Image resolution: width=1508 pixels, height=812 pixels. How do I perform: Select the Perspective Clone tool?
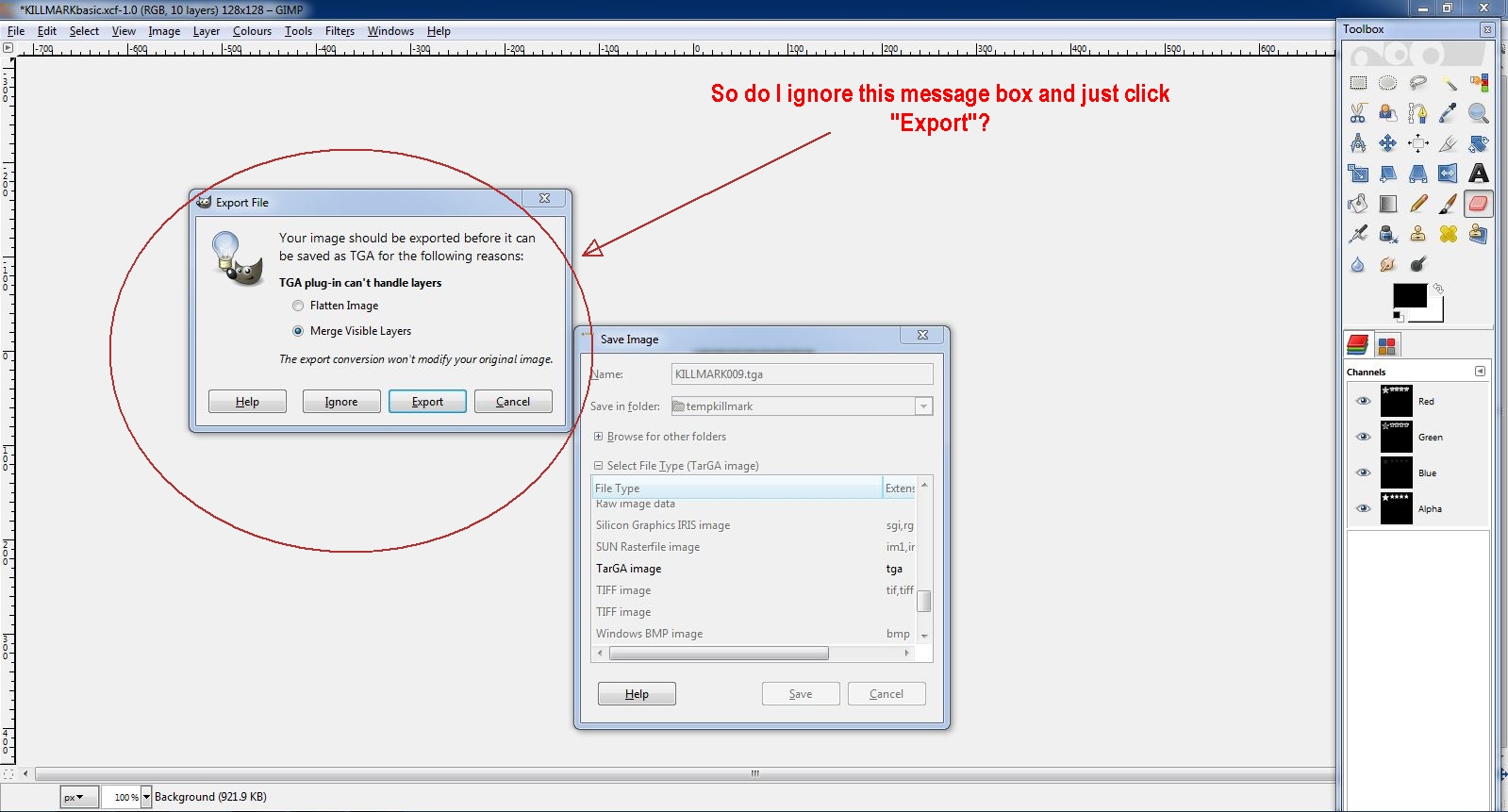[x=1479, y=234]
